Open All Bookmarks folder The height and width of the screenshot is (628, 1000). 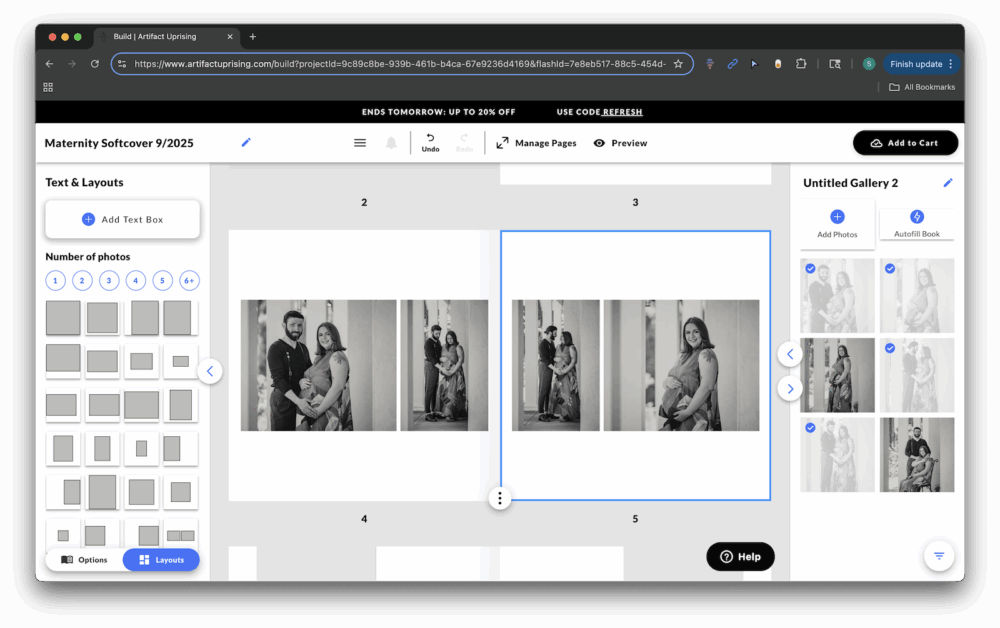point(922,87)
